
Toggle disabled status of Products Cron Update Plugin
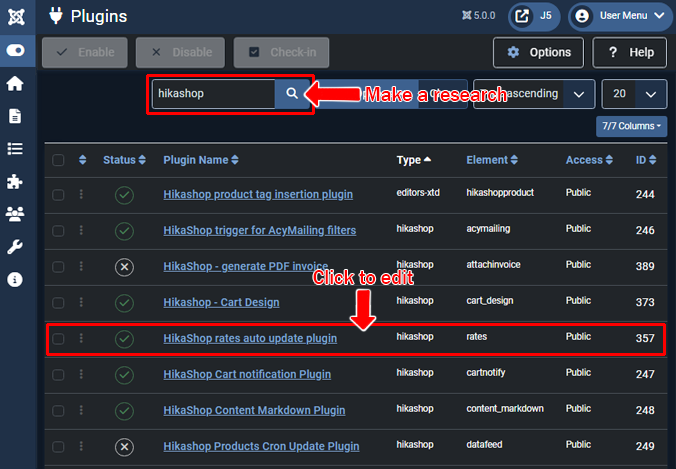click(x=124, y=447)
